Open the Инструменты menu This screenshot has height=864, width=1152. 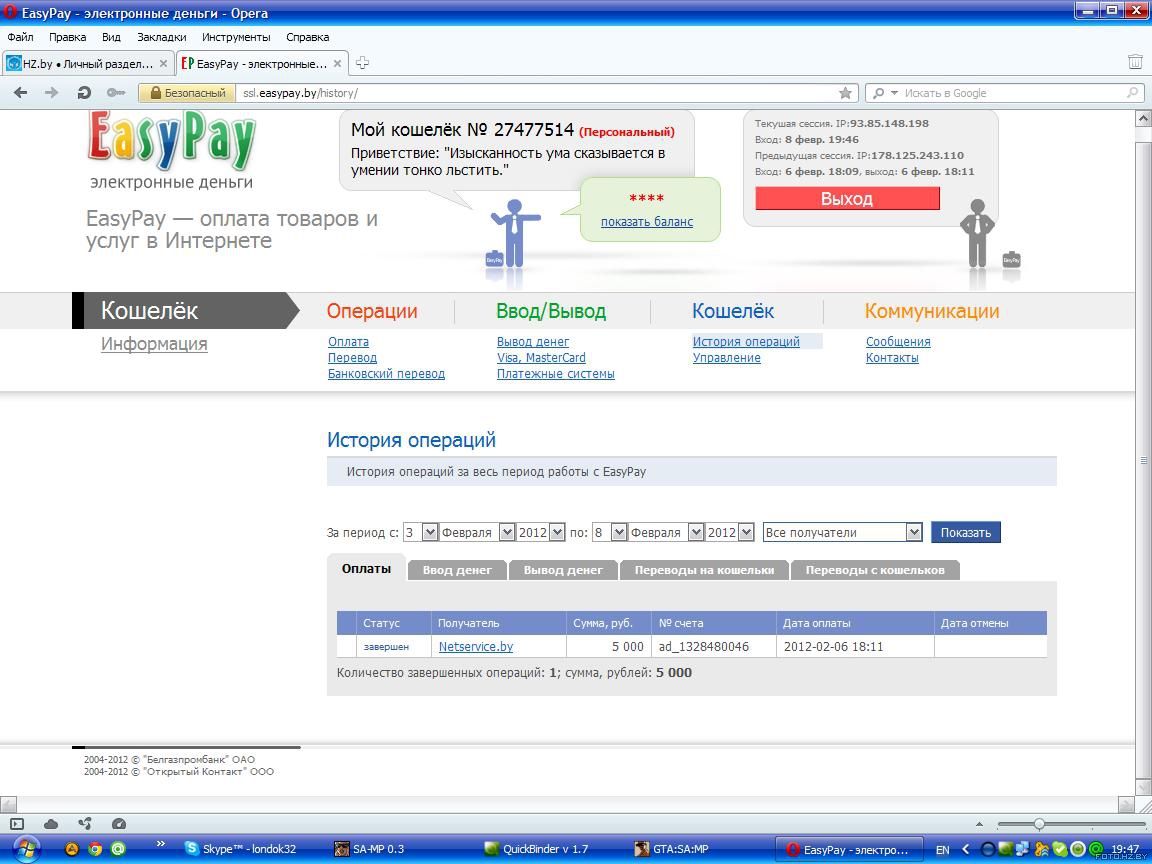[237, 37]
